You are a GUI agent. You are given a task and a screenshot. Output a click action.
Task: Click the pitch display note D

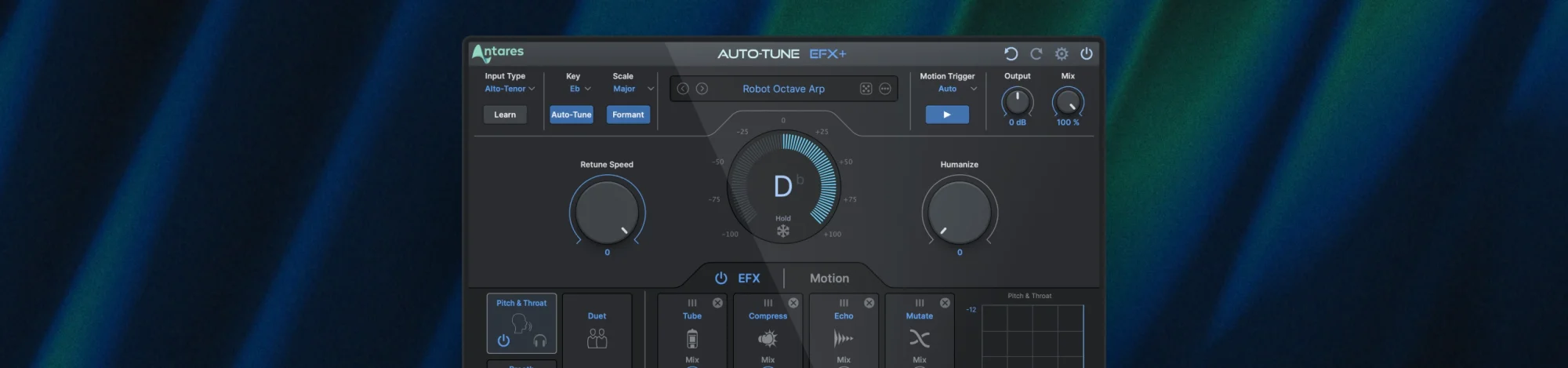click(783, 187)
